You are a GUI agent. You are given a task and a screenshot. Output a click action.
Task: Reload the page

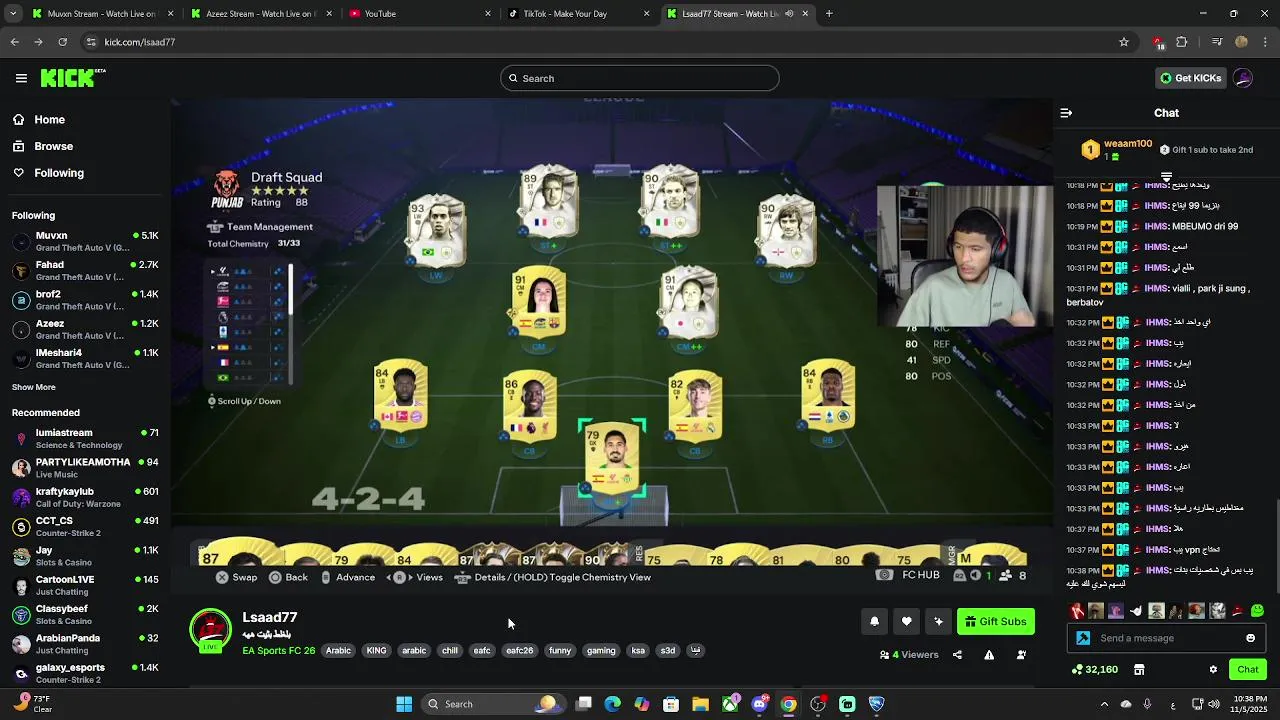[x=62, y=42]
